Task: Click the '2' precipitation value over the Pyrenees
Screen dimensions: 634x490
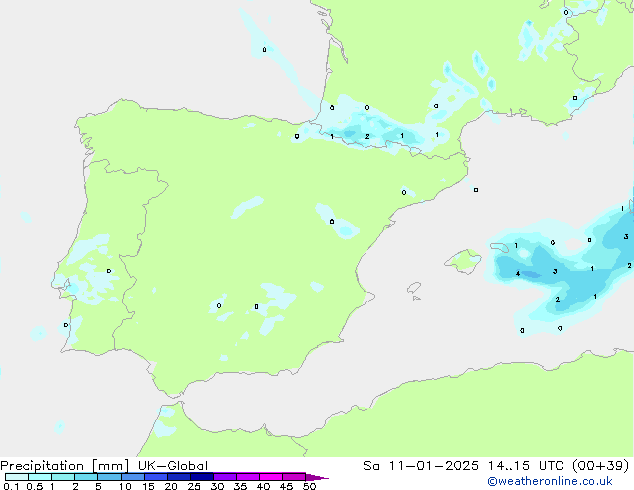Action: pos(367,136)
